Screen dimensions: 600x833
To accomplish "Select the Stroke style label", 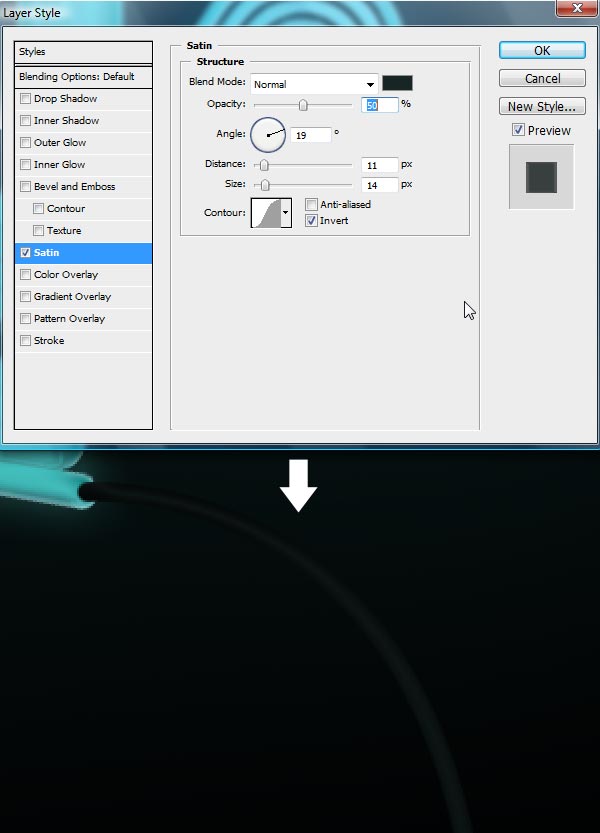I will click(x=49, y=341).
